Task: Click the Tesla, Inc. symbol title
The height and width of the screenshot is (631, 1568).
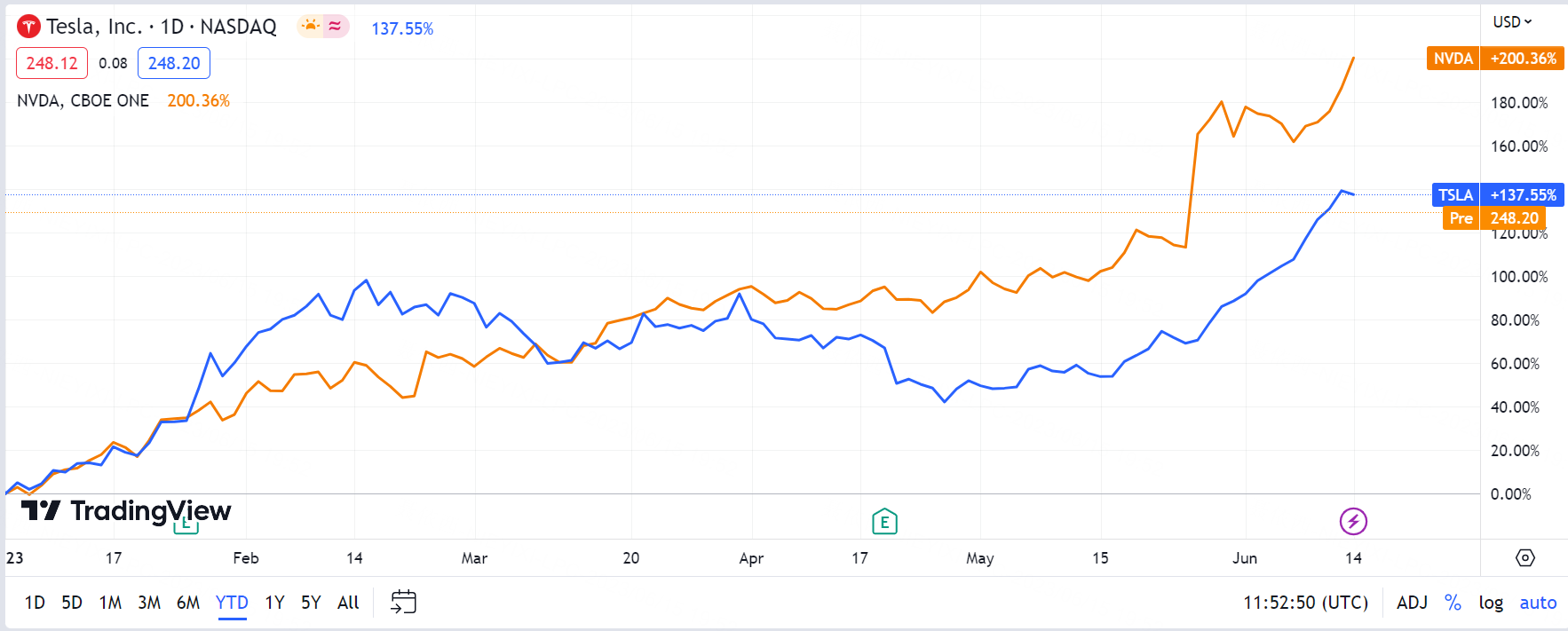Action: tap(94, 27)
